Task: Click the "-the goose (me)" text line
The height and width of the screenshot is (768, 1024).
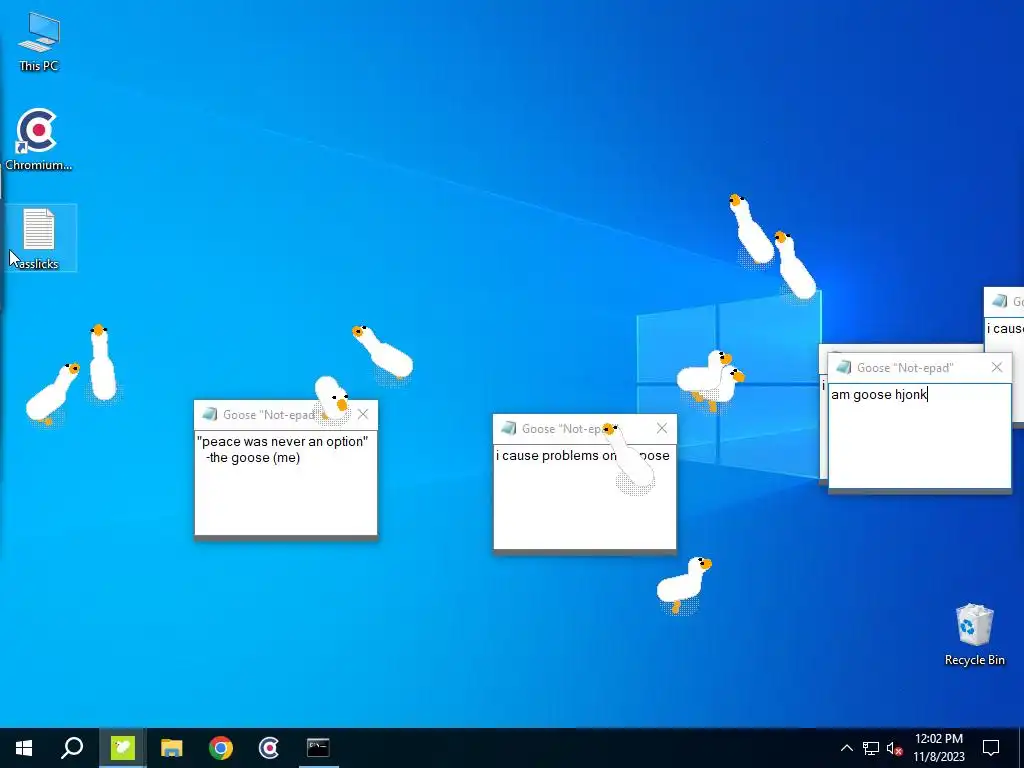Action: pos(253,457)
